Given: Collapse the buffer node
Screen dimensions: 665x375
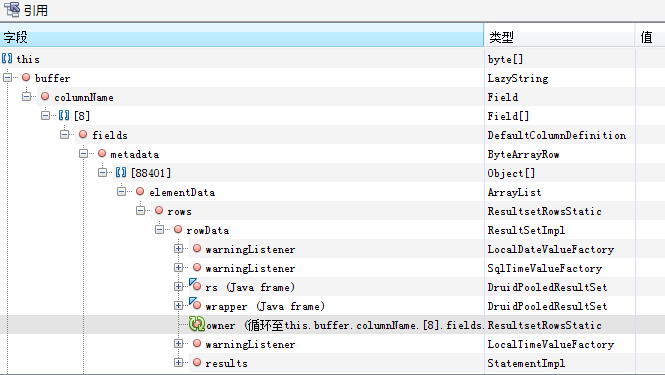Looking at the screenshot, I should (7, 78).
